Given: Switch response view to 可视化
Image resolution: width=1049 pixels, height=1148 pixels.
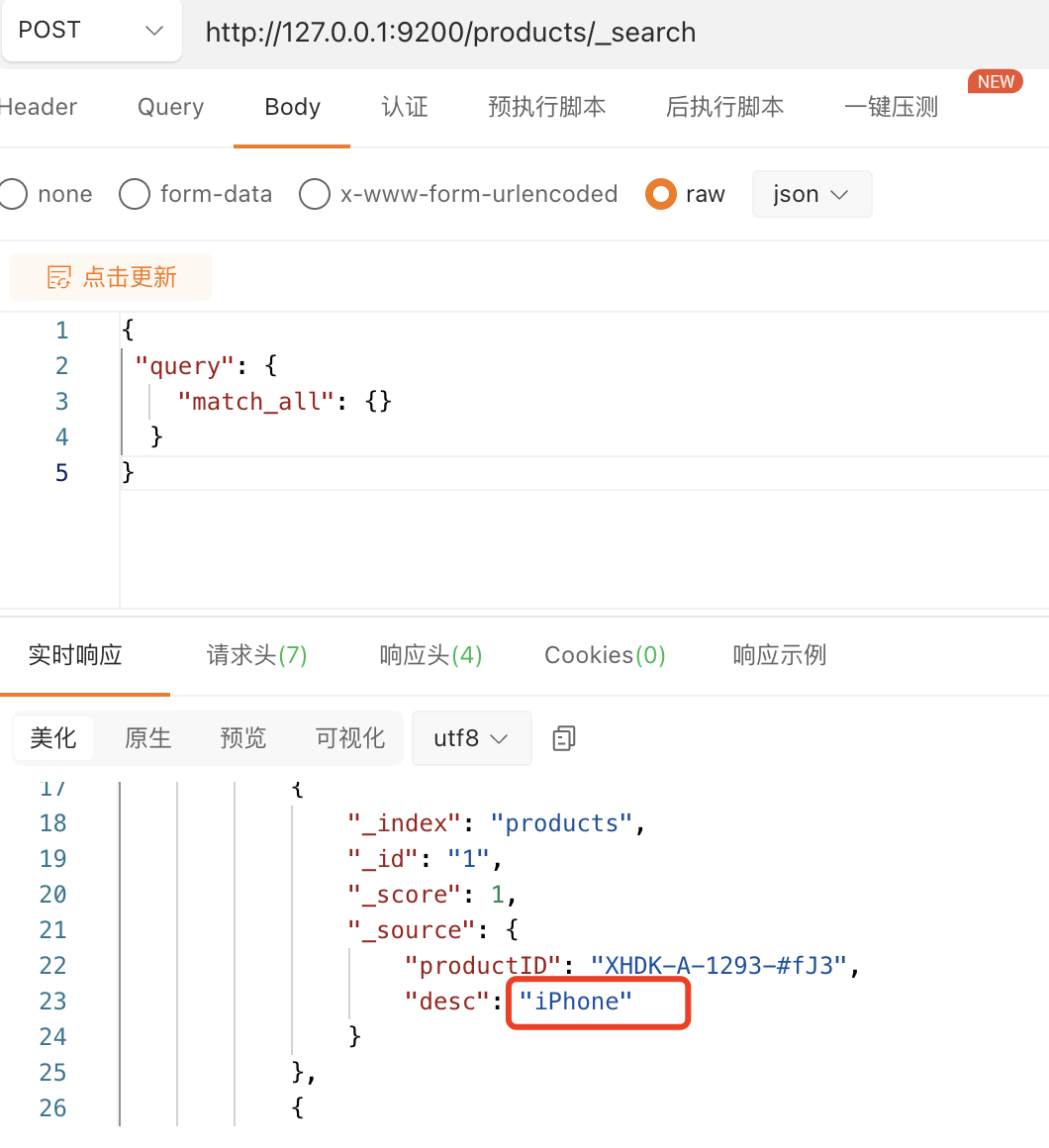Looking at the screenshot, I should (350, 738).
